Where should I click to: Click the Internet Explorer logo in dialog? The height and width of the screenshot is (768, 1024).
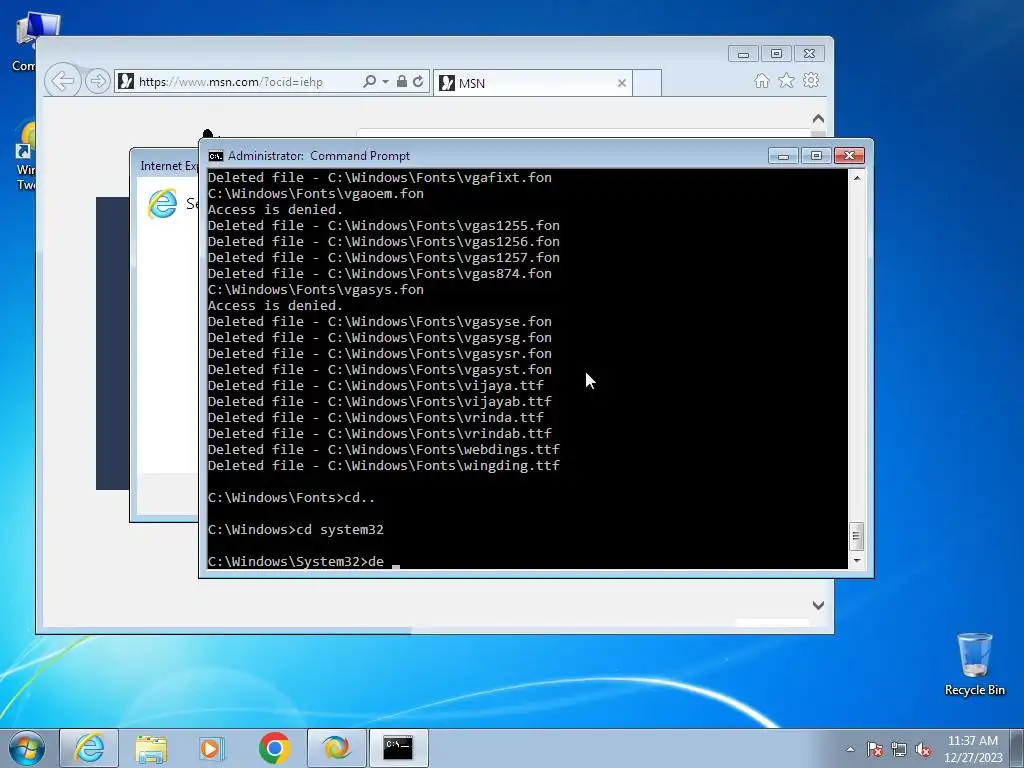163,204
